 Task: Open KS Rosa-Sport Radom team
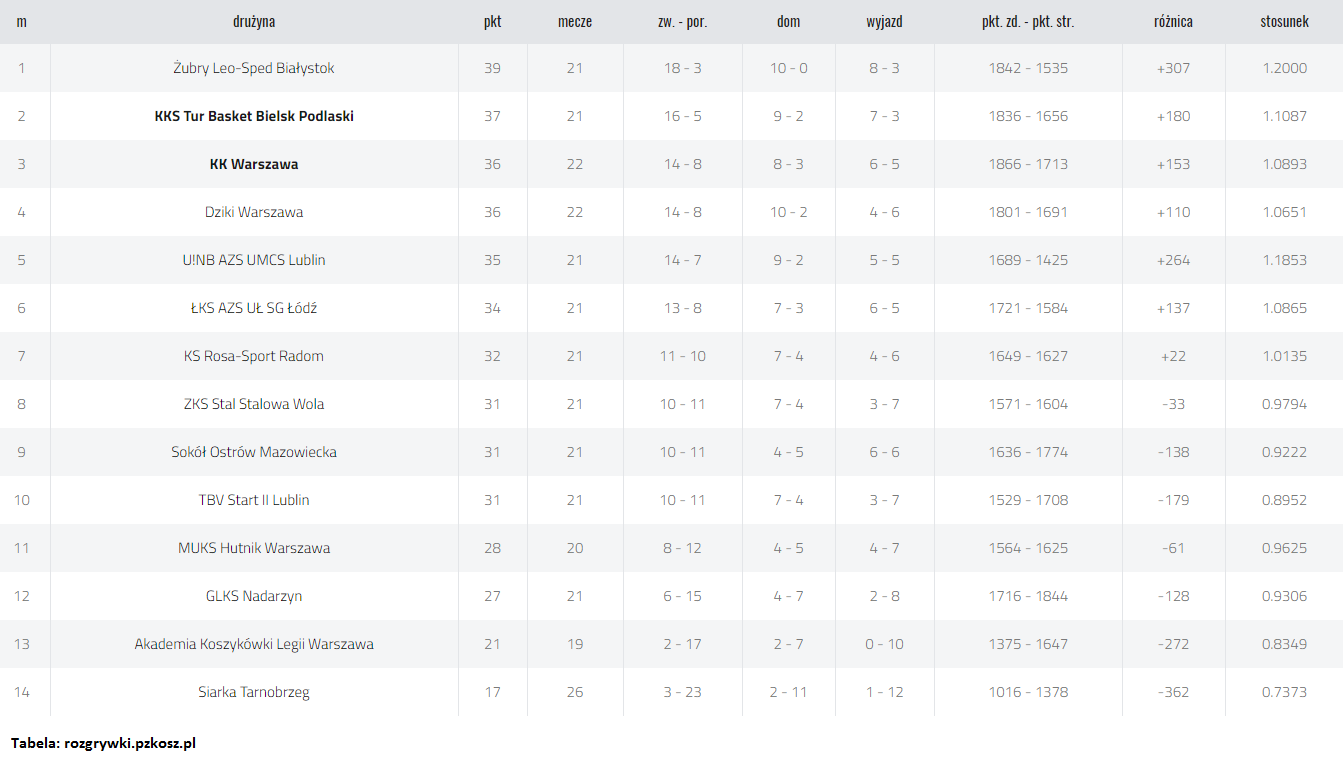(254, 356)
